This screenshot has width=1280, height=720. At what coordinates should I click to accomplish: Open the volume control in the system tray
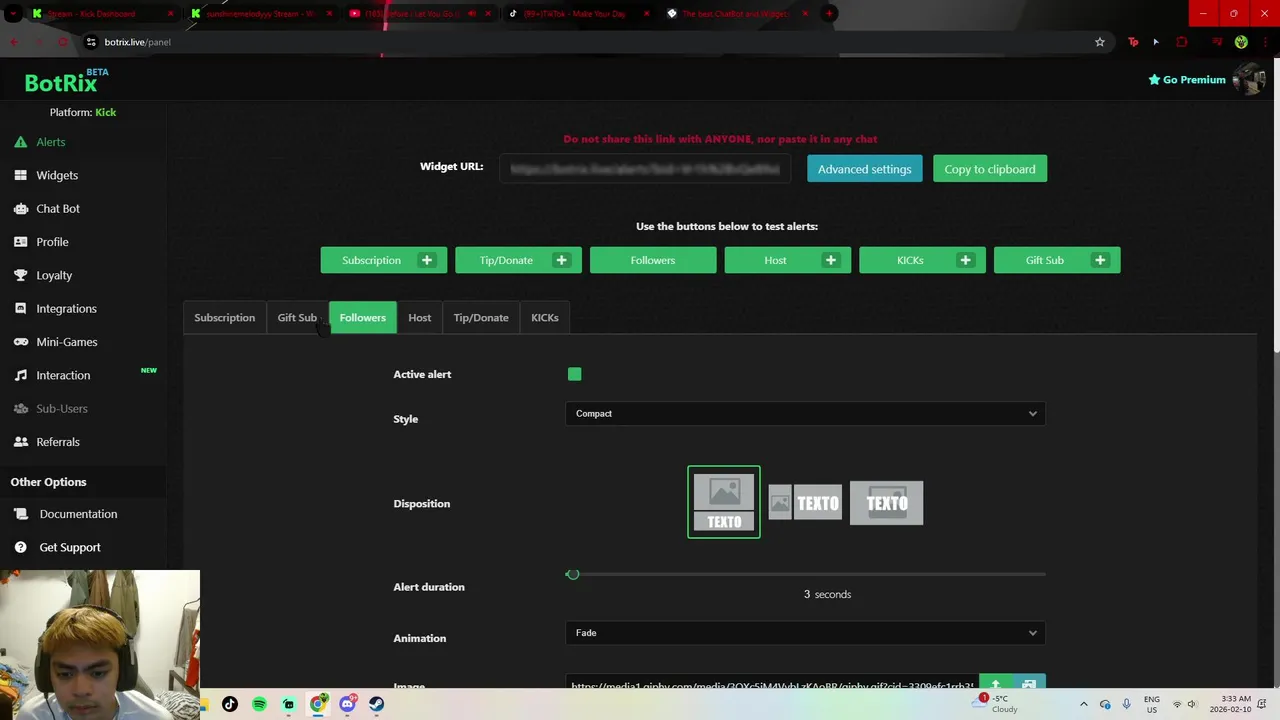click(x=1192, y=704)
